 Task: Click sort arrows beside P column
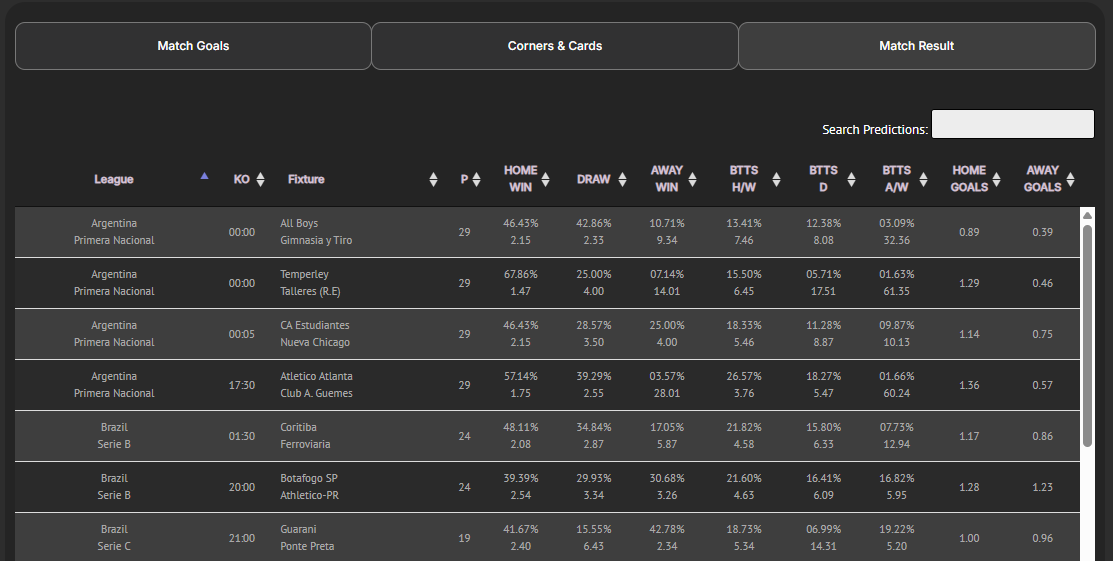point(476,180)
